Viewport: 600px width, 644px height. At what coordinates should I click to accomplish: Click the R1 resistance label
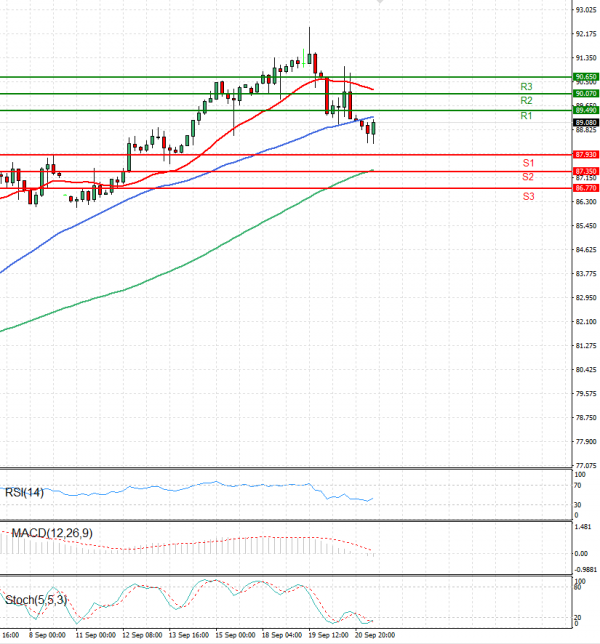pos(526,116)
